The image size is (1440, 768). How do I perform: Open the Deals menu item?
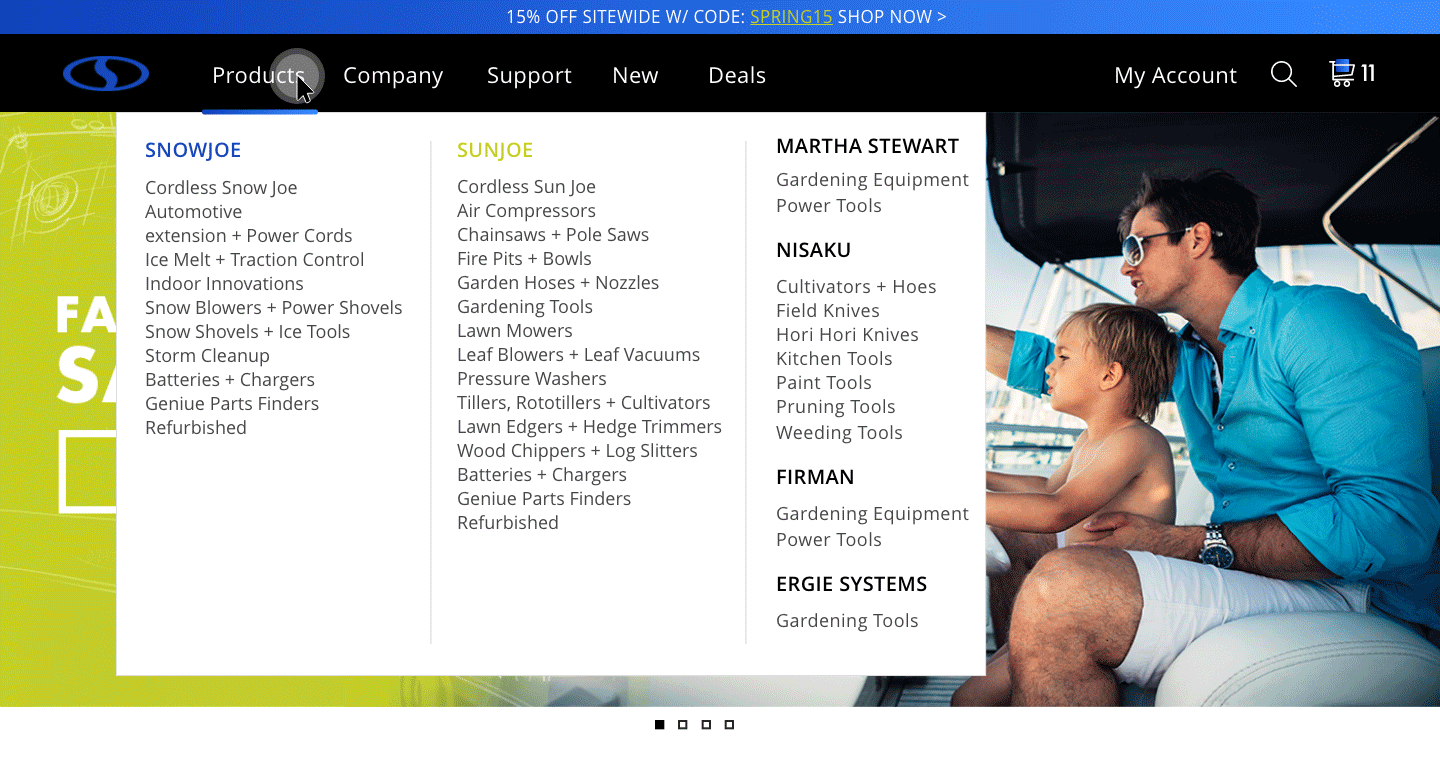[x=737, y=75]
